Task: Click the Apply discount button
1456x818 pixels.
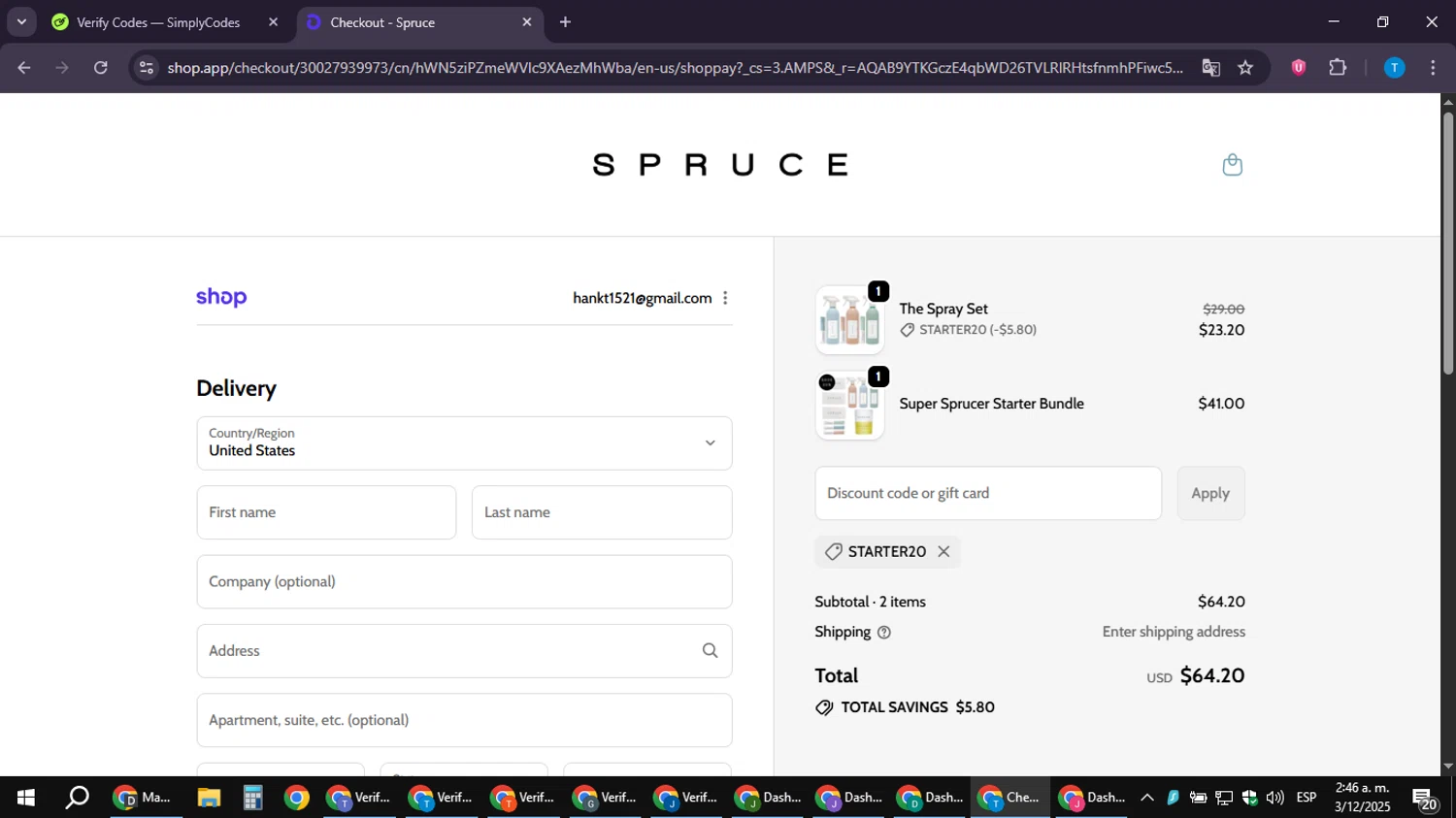Action: click(x=1210, y=493)
